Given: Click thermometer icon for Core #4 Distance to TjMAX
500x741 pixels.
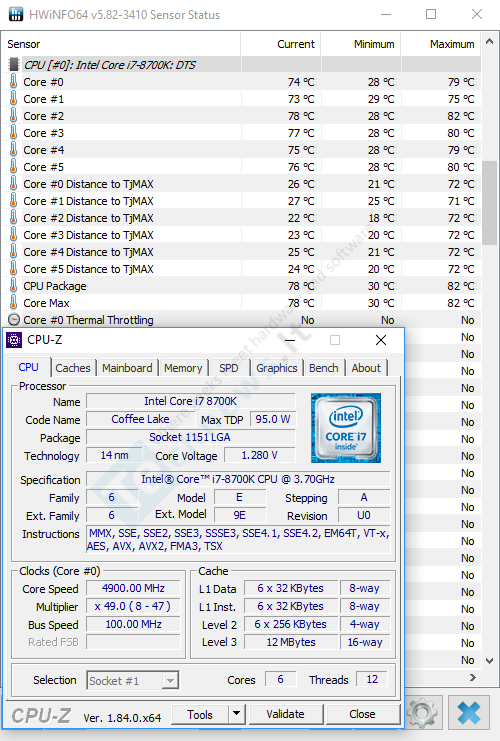Looking at the screenshot, I should click(14, 252).
